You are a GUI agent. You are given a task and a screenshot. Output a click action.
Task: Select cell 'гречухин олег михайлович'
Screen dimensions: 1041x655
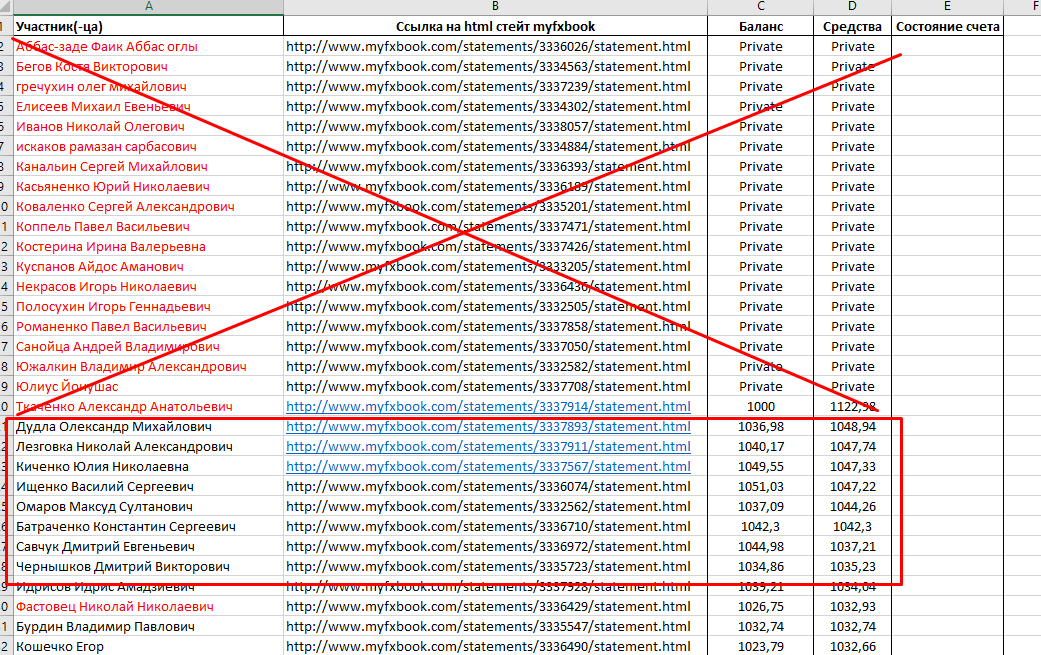pyautogui.click(x=148, y=86)
